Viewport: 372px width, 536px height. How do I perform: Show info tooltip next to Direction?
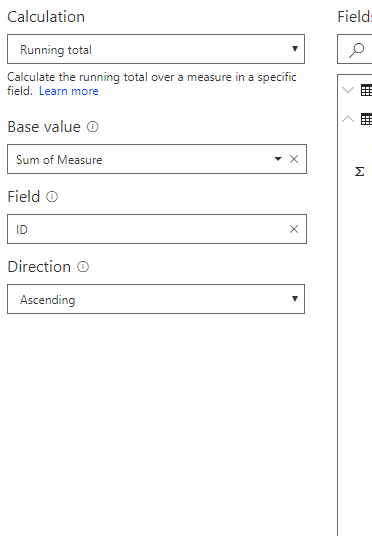tap(83, 267)
